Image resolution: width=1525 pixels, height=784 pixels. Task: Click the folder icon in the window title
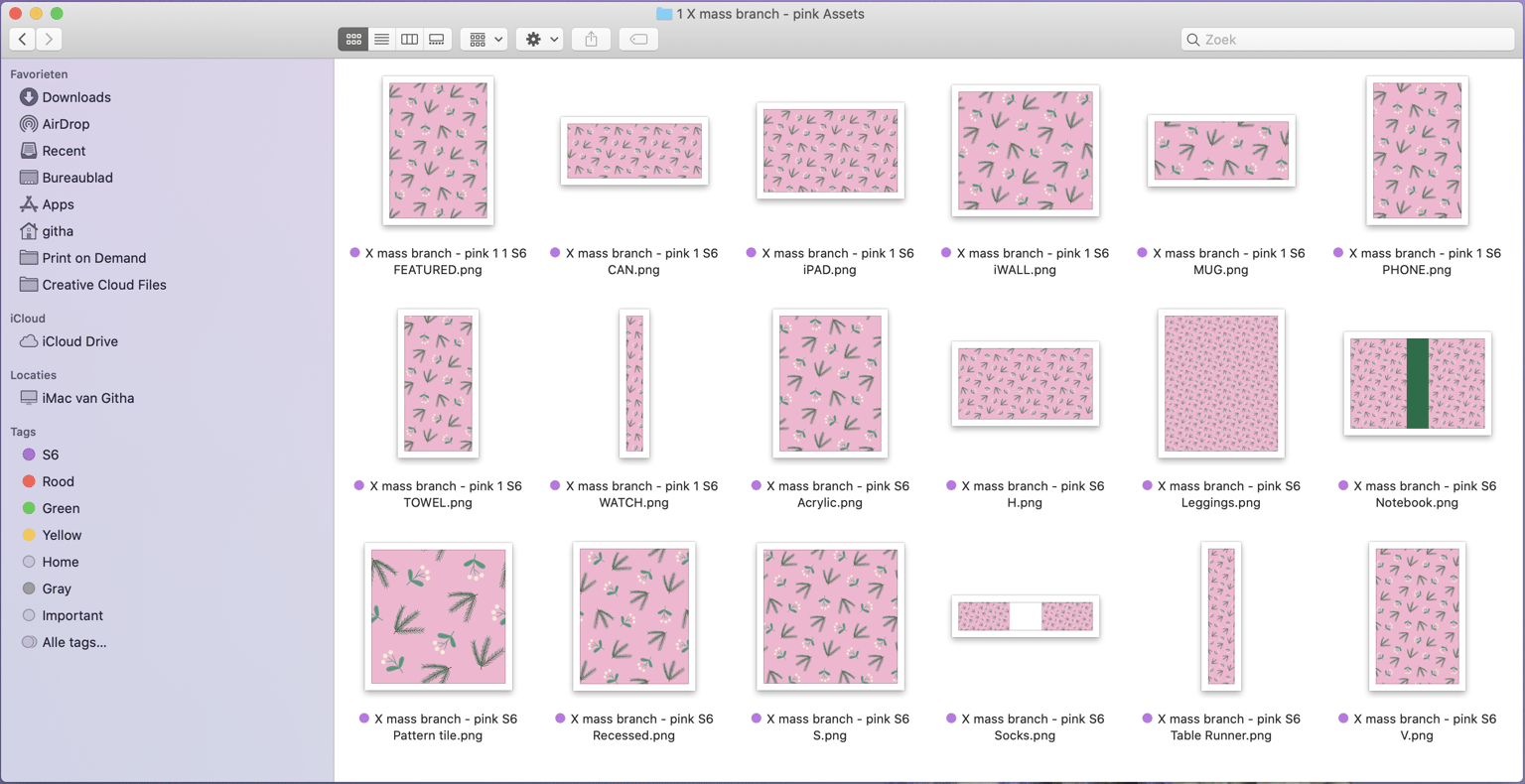point(664,14)
